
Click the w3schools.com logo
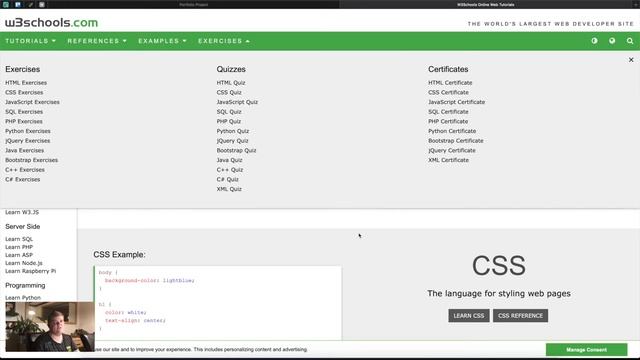pyautogui.click(x=51, y=22)
